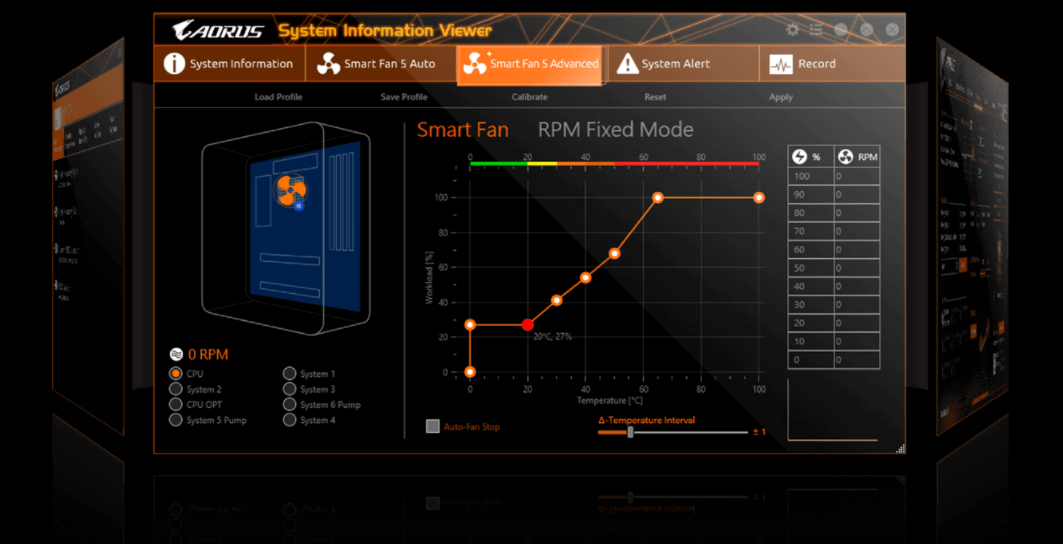Click Load Profile
This screenshot has width=1063, height=544.
[x=278, y=97]
